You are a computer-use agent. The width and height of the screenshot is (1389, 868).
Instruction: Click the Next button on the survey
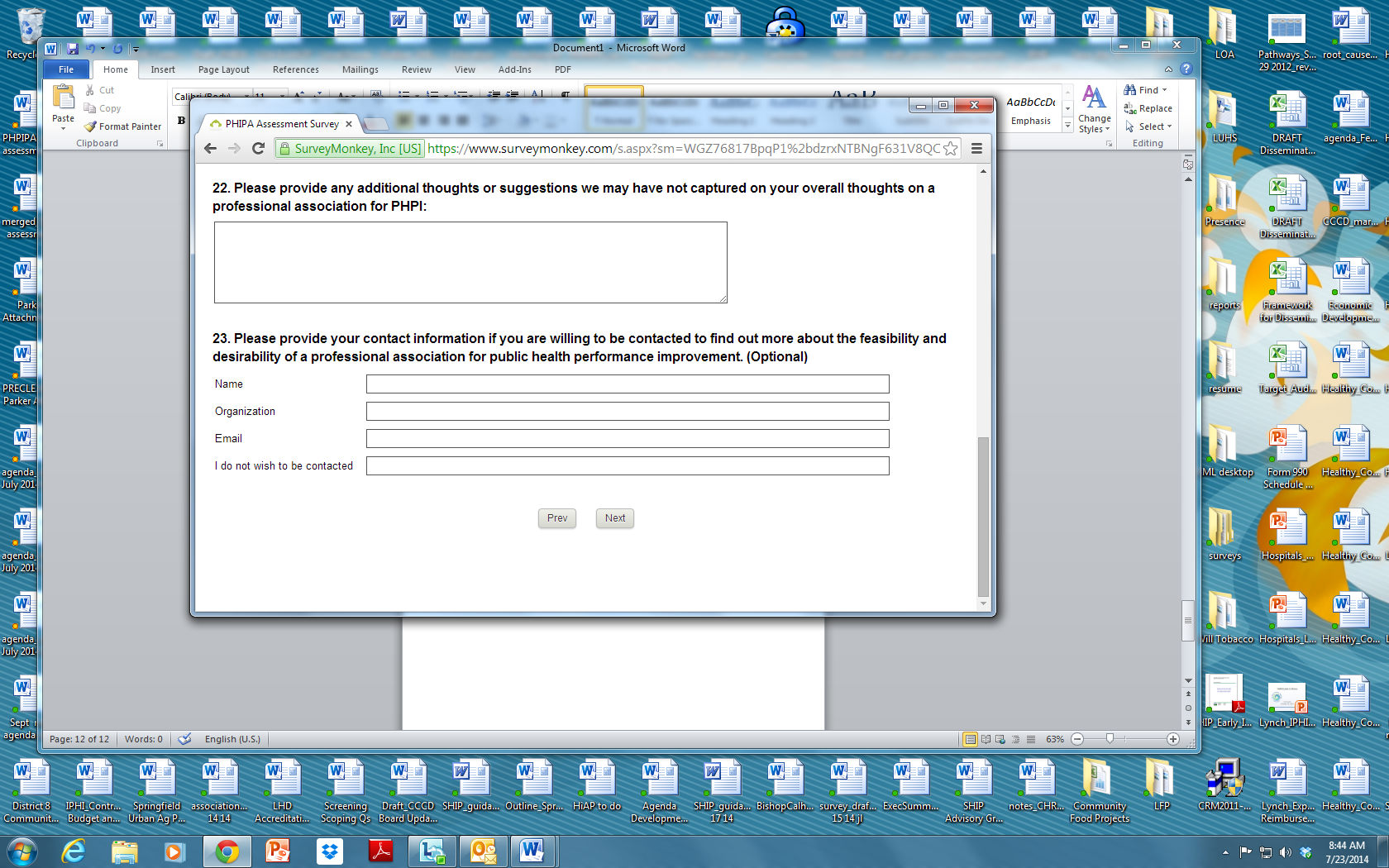(x=615, y=518)
